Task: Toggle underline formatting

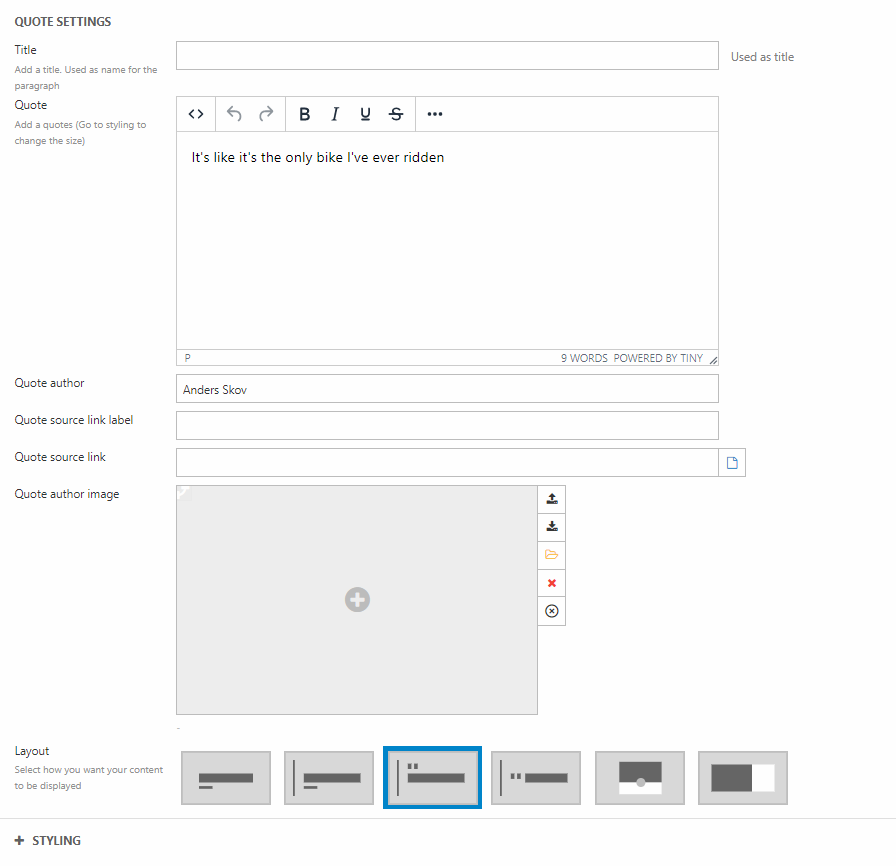Action: pos(365,114)
